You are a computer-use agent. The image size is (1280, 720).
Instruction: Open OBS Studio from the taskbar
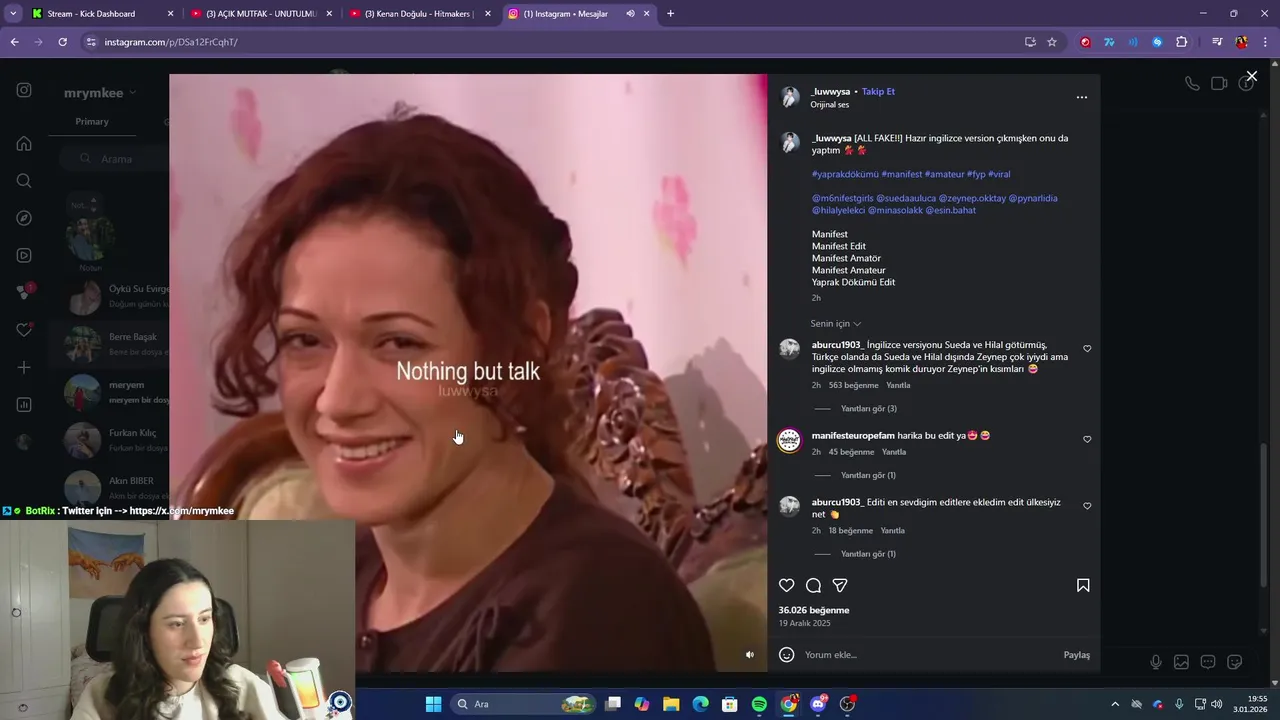[847, 704]
